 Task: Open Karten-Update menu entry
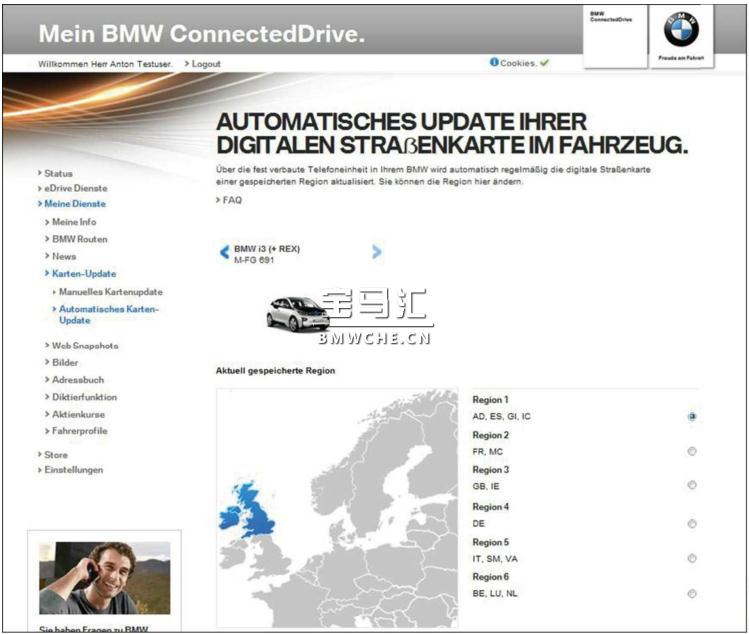pos(84,273)
